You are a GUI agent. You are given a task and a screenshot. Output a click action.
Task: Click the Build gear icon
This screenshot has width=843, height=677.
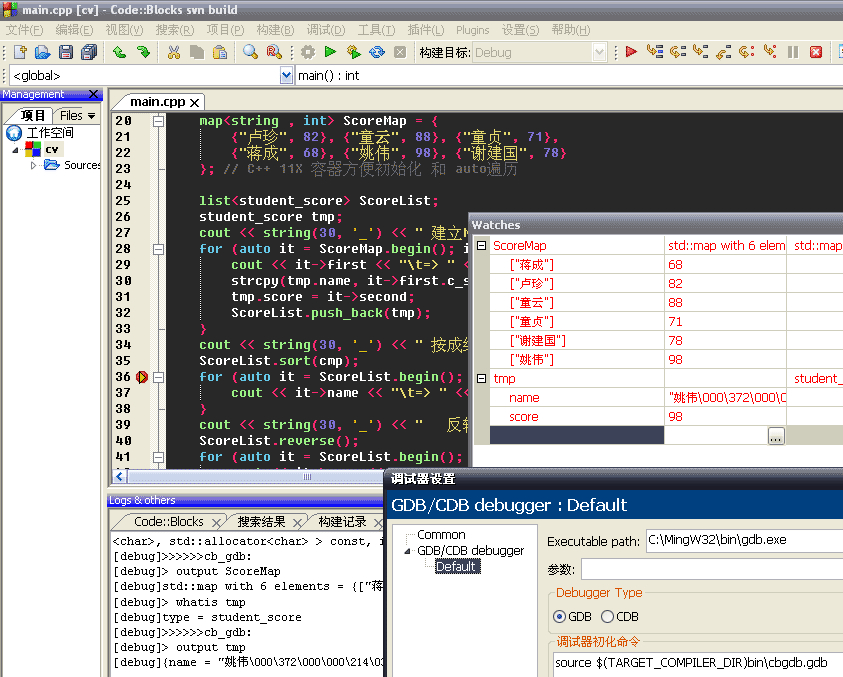tap(308, 52)
